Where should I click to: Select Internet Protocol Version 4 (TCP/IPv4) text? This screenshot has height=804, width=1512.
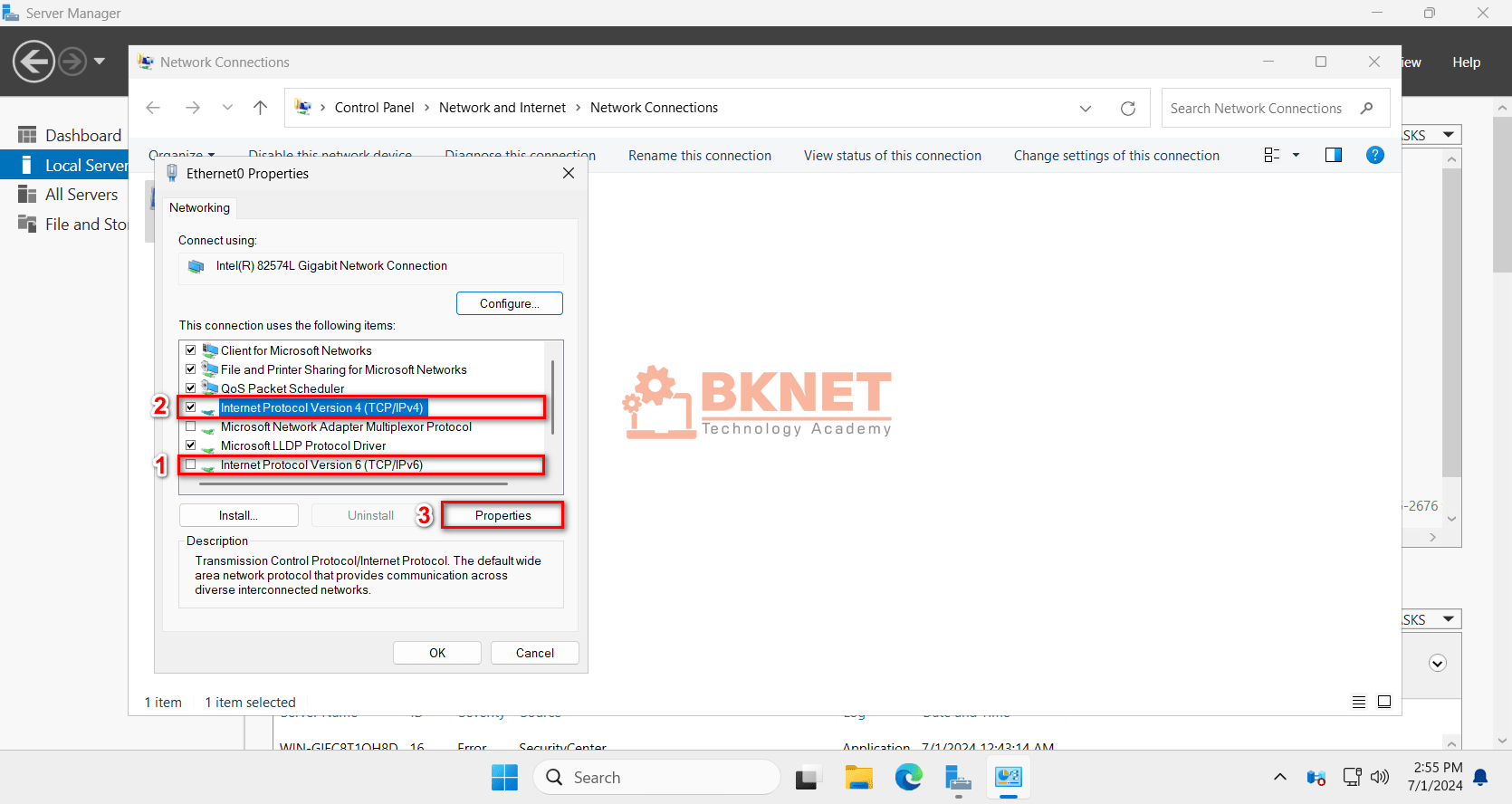(322, 407)
